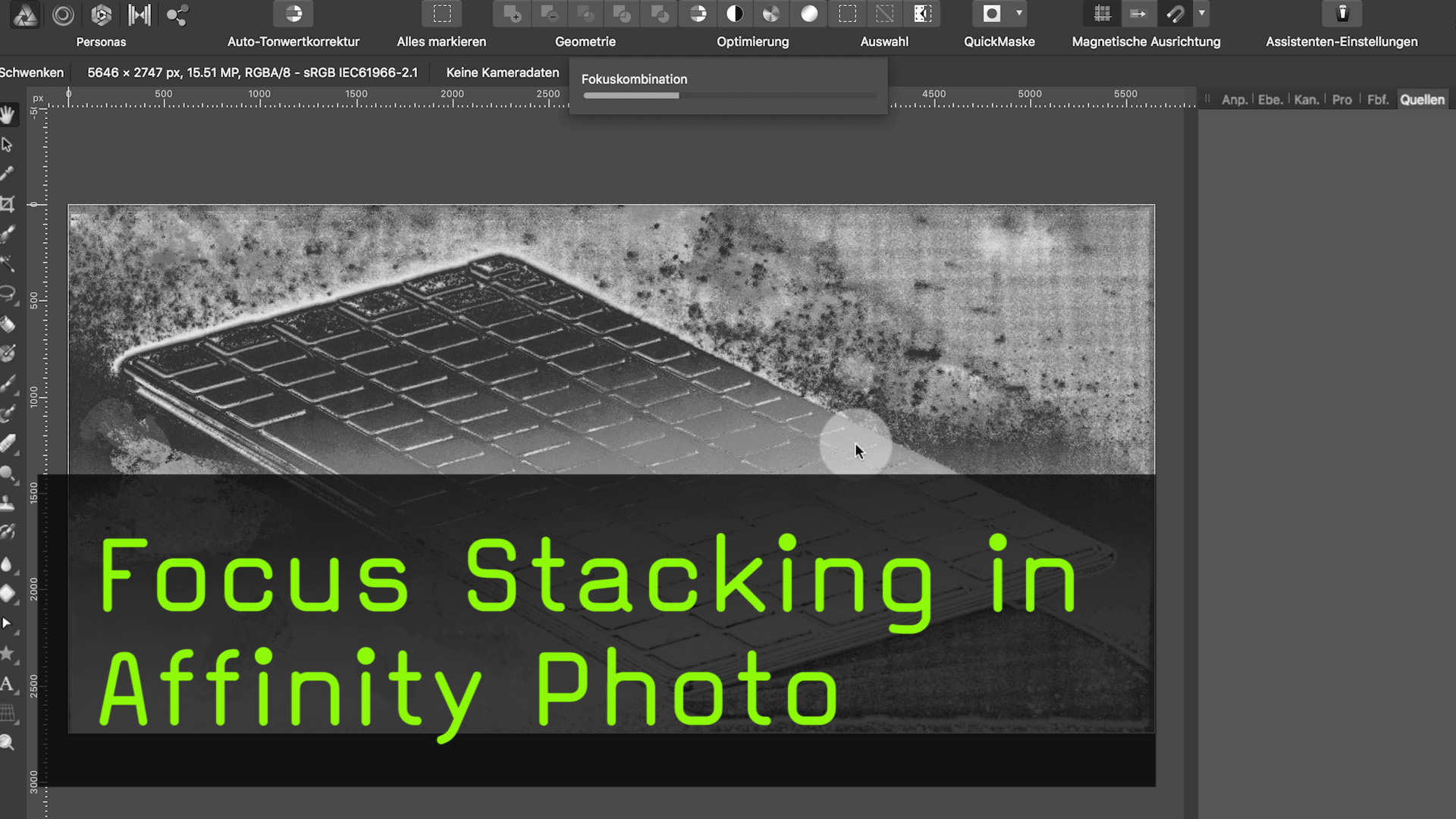This screenshot has width=1456, height=819.
Task: Open the Fbf. panel tab
Action: (x=1377, y=100)
